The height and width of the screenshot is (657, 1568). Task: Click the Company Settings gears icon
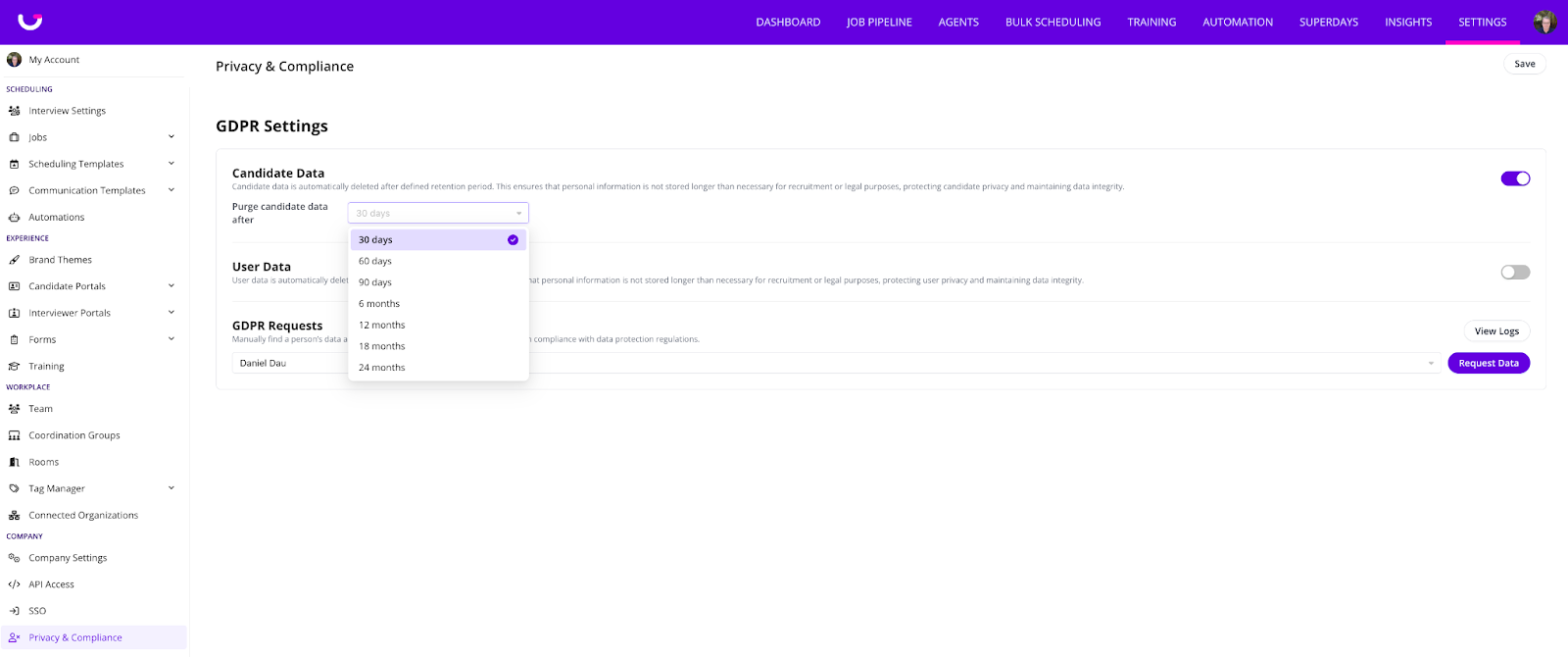(14, 558)
